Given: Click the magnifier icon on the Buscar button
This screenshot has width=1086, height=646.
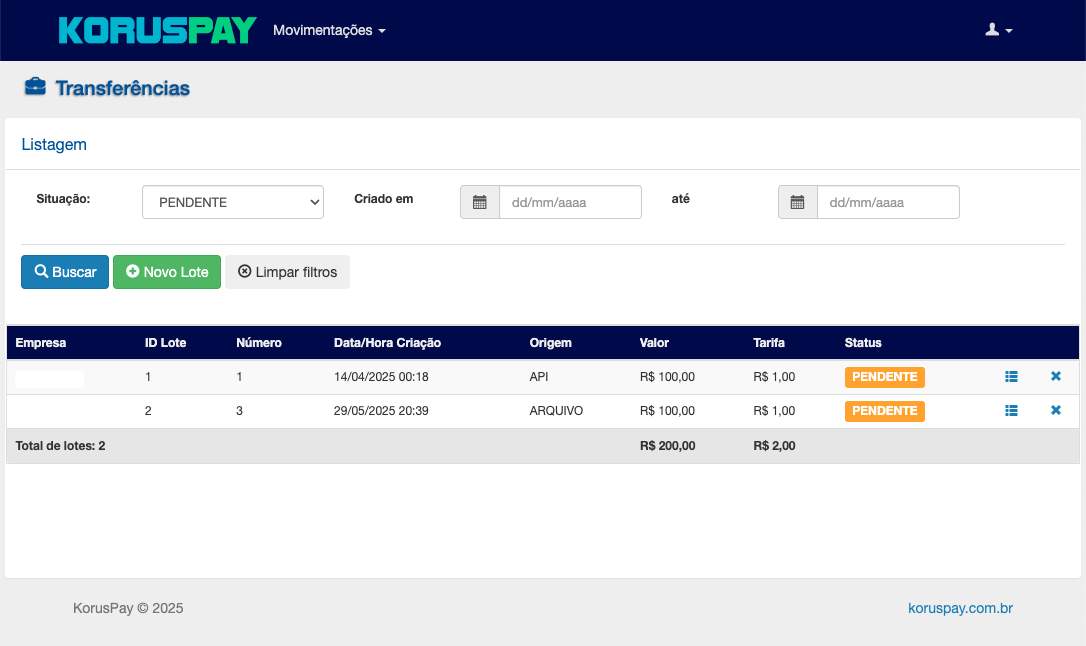Looking at the screenshot, I should pos(41,271).
